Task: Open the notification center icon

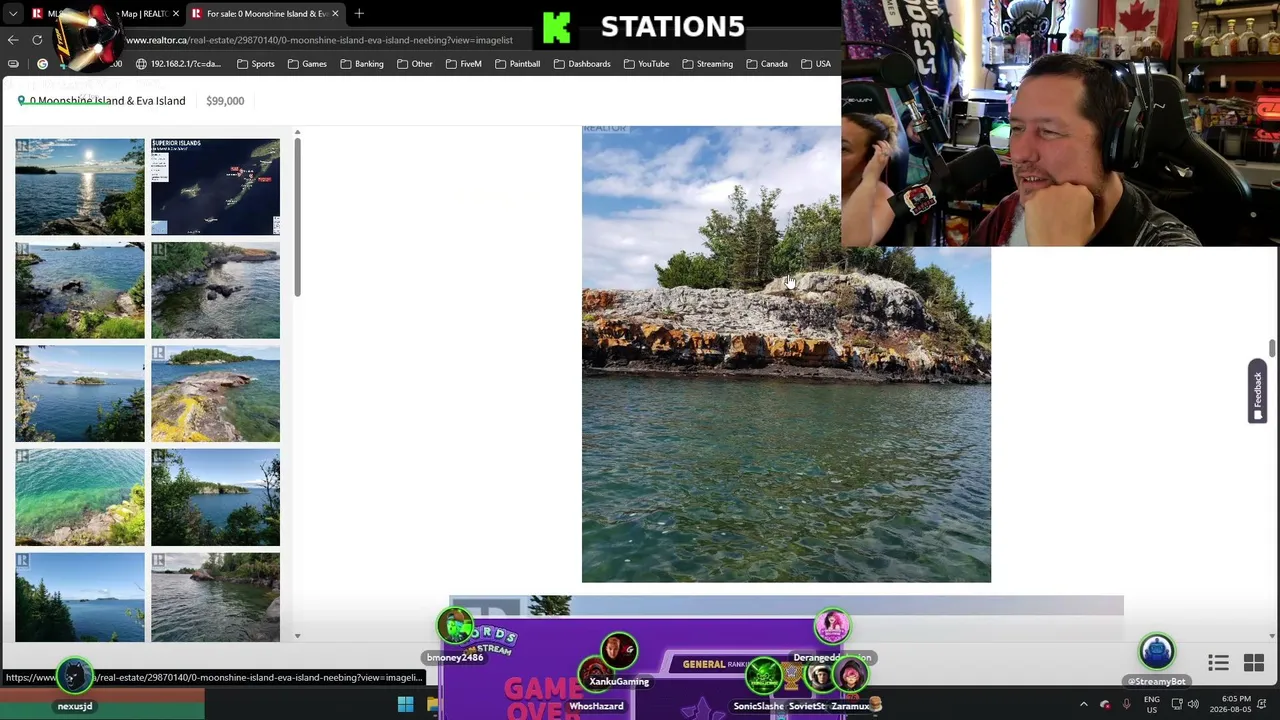Action: pyautogui.click(x=1264, y=705)
